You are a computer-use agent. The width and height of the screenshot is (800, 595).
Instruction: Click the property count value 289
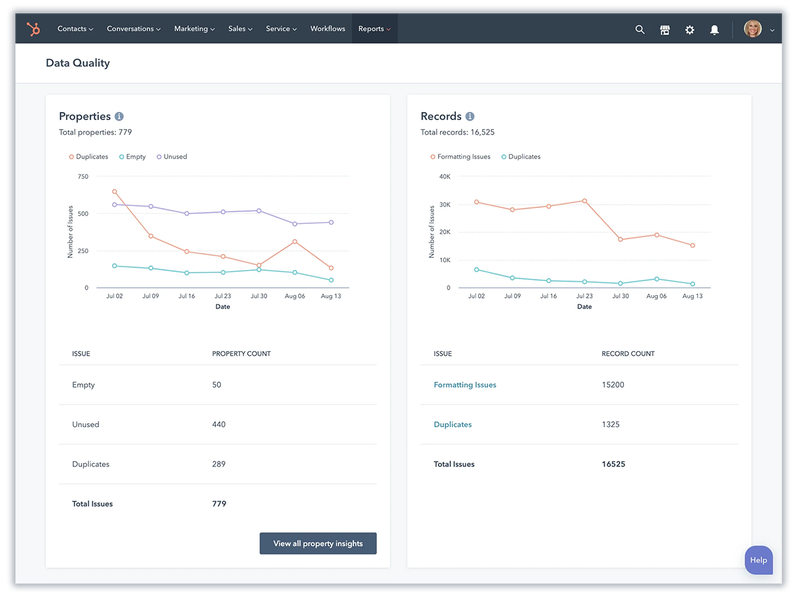[x=219, y=464]
